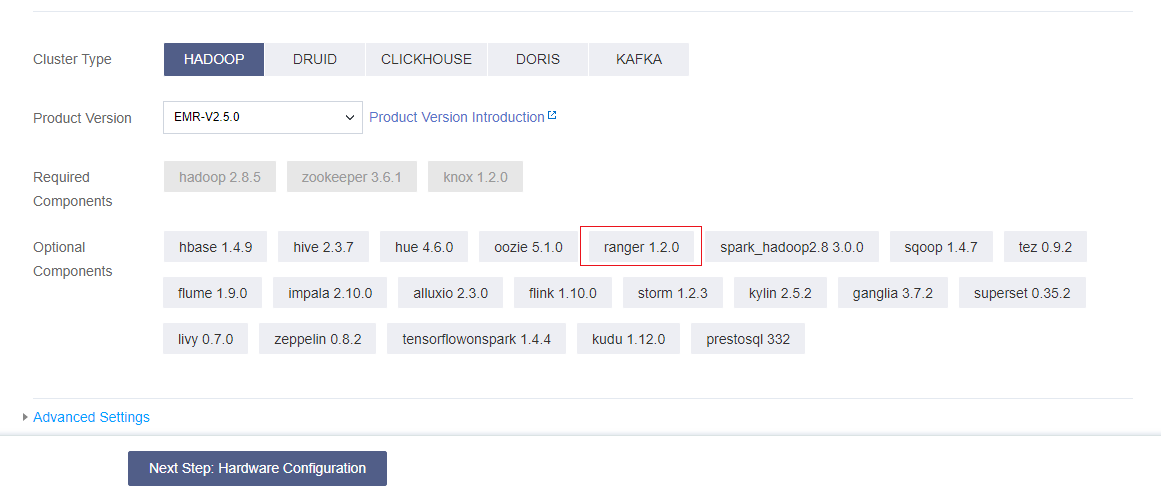1161x501 pixels.
Task: Click the Cluster Type label
Action: [x=73, y=59]
